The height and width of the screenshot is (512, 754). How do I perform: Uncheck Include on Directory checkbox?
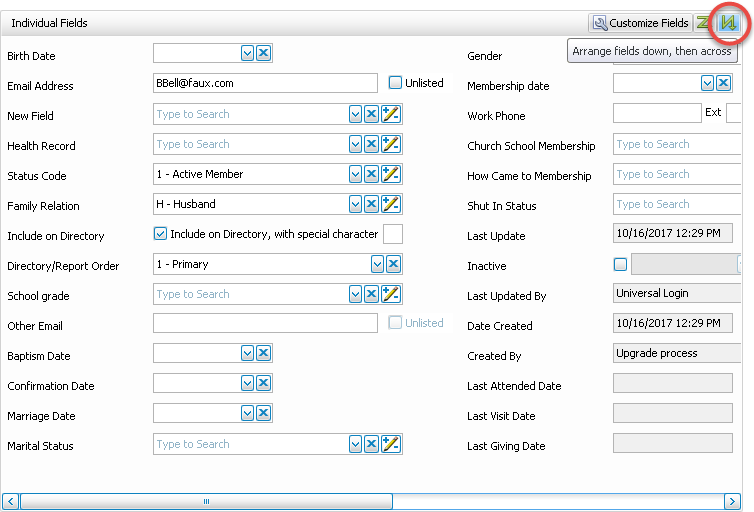(160, 234)
